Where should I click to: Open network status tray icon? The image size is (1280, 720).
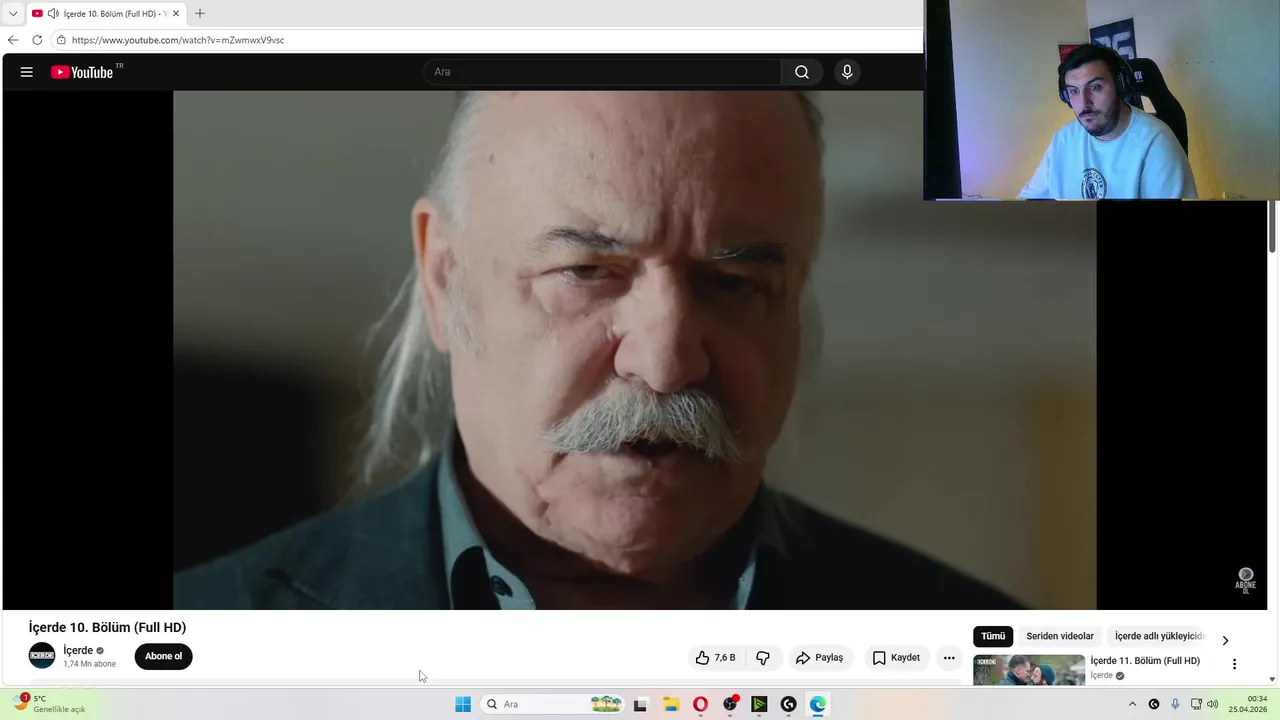coord(1196,704)
